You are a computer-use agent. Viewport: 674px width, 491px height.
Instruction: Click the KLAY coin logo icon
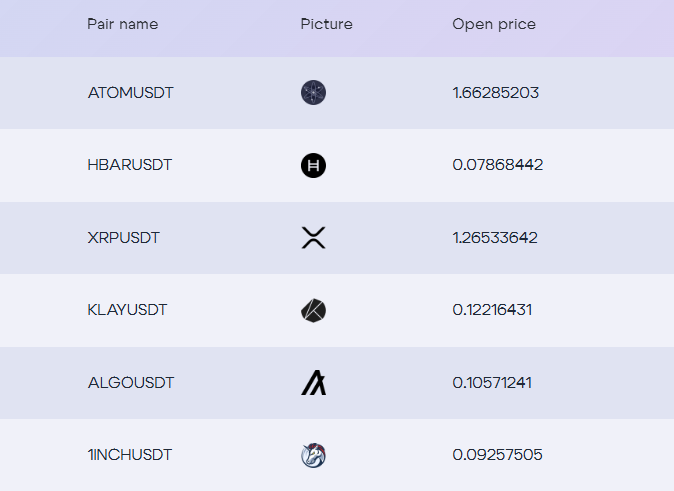(x=313, y=311)
